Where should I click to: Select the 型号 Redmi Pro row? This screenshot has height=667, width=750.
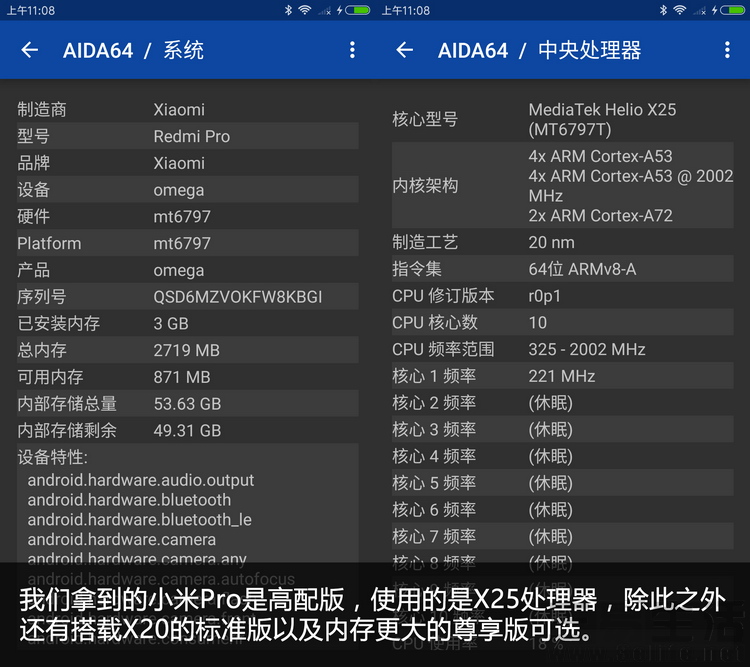point(188,136)
